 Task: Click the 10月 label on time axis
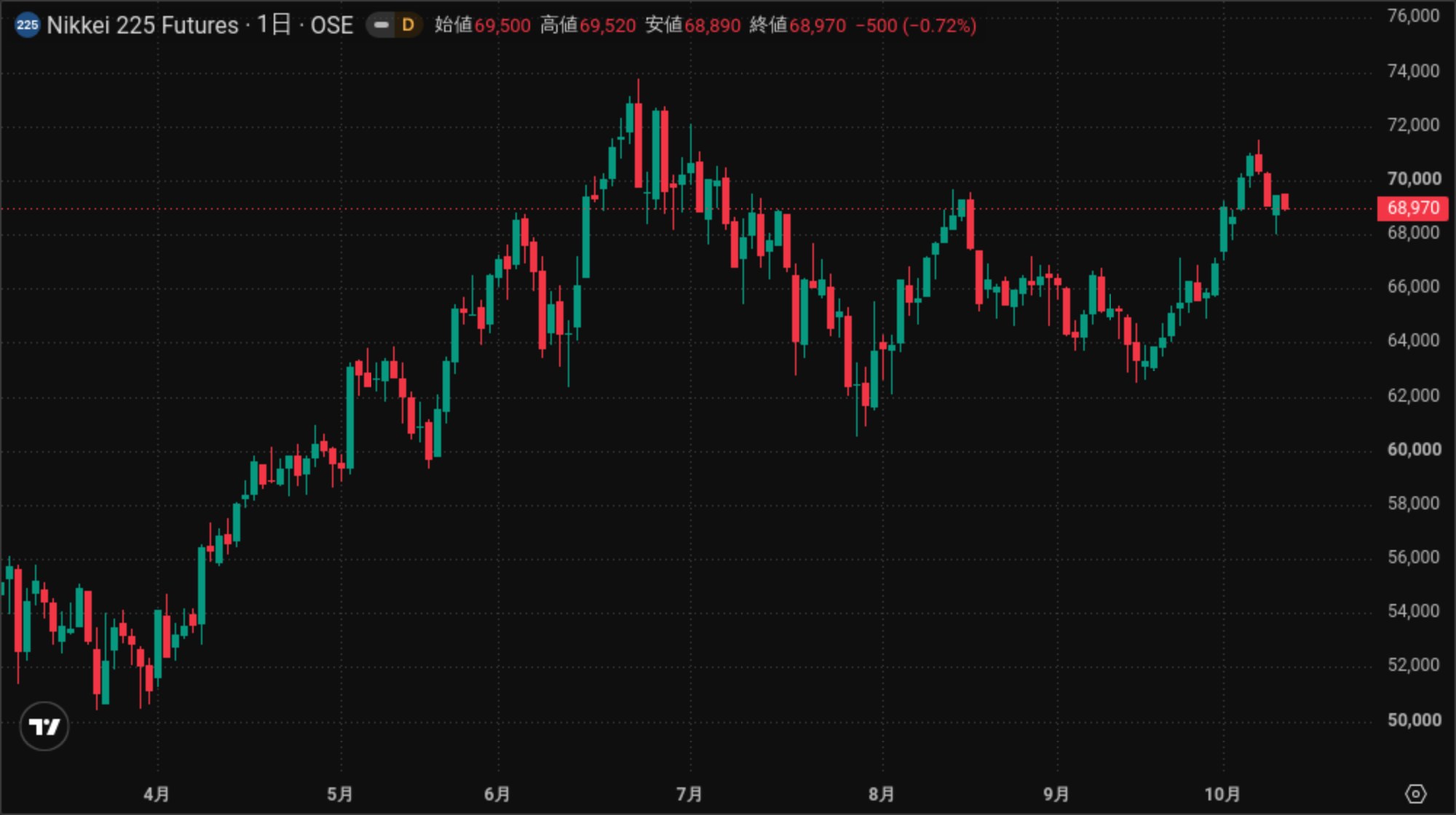pyautogui.click(x=1222, y=794)
